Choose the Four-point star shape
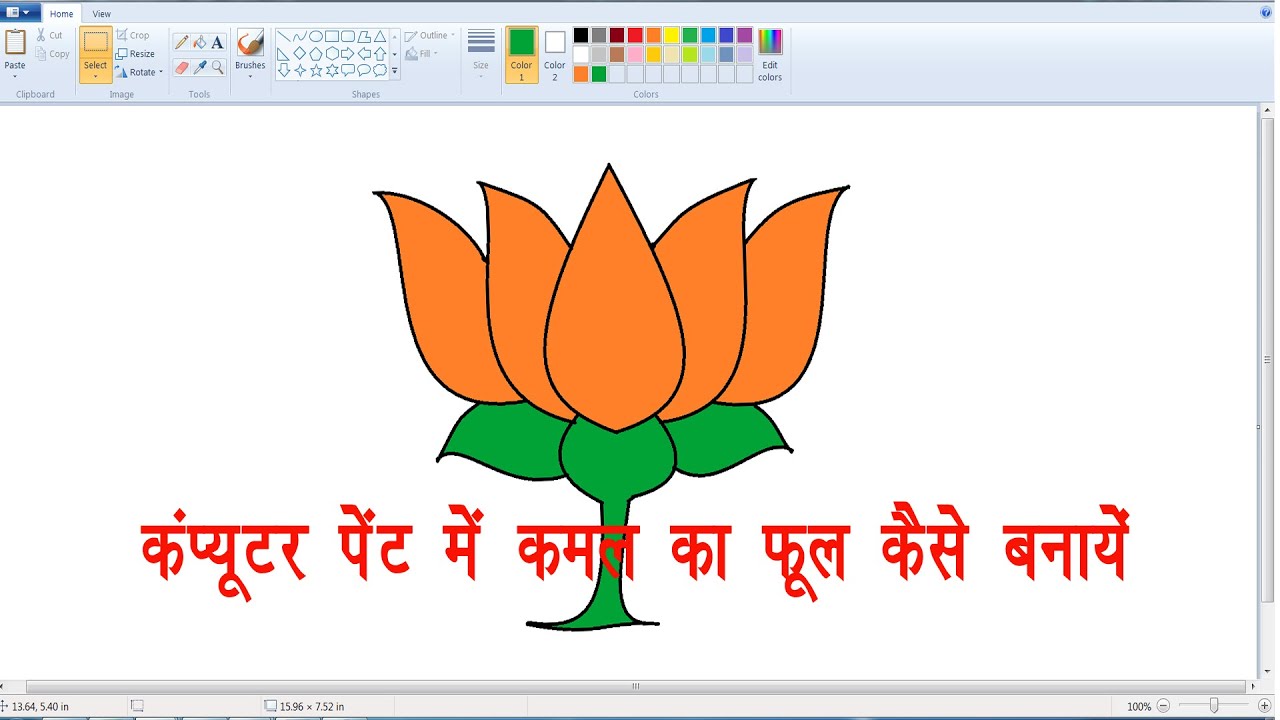 (x=300, y=70)
